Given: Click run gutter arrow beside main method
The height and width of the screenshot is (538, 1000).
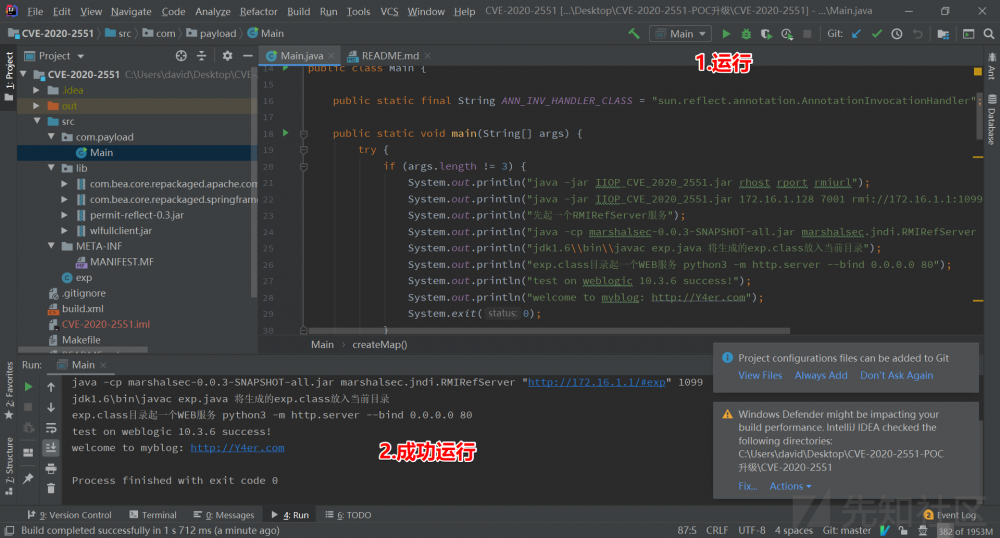Looking at the screenshot, I should [x=286, y=133].
